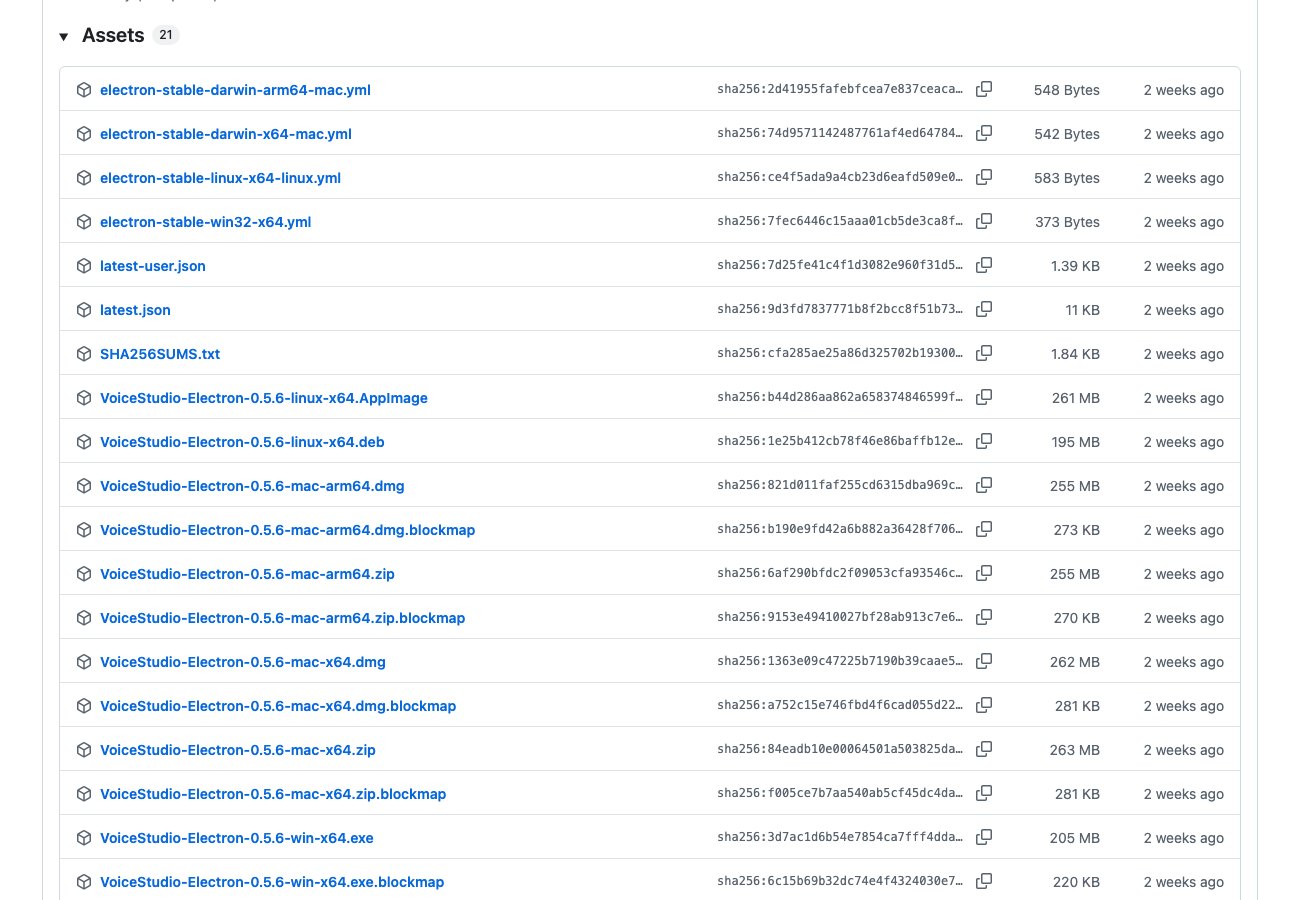Screen dimensions: 1300x900
Task: Download electron-stable-darwin-x64-mac.yml
Action: pyautogui.click(x=226, y=134)
